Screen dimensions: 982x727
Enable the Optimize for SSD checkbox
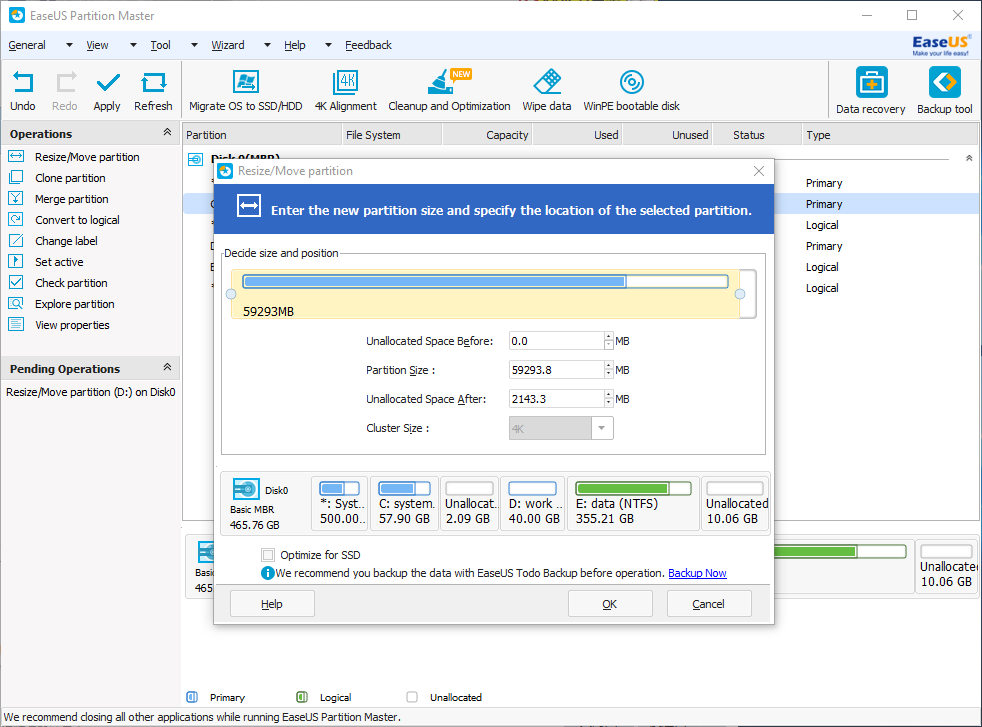pyautogui.click(x=268, y=555)
